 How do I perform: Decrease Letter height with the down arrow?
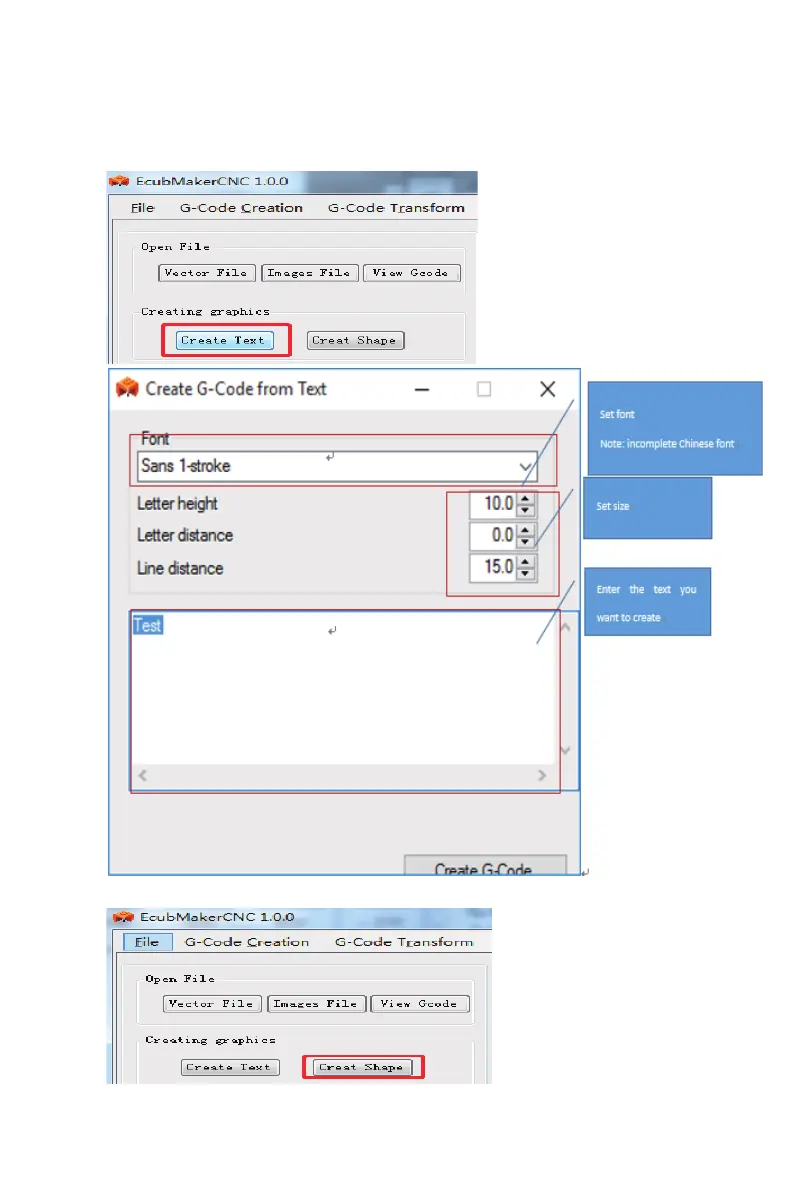pos(525,510)
